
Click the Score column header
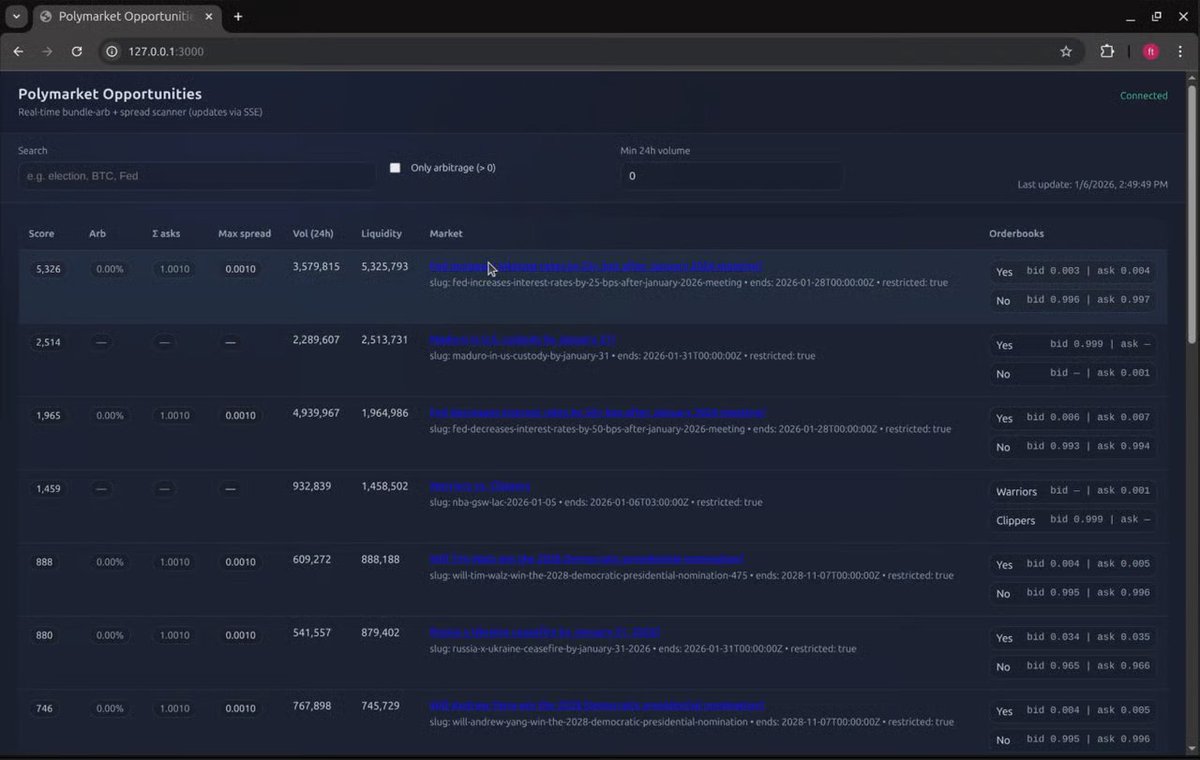tap(42, 234)
